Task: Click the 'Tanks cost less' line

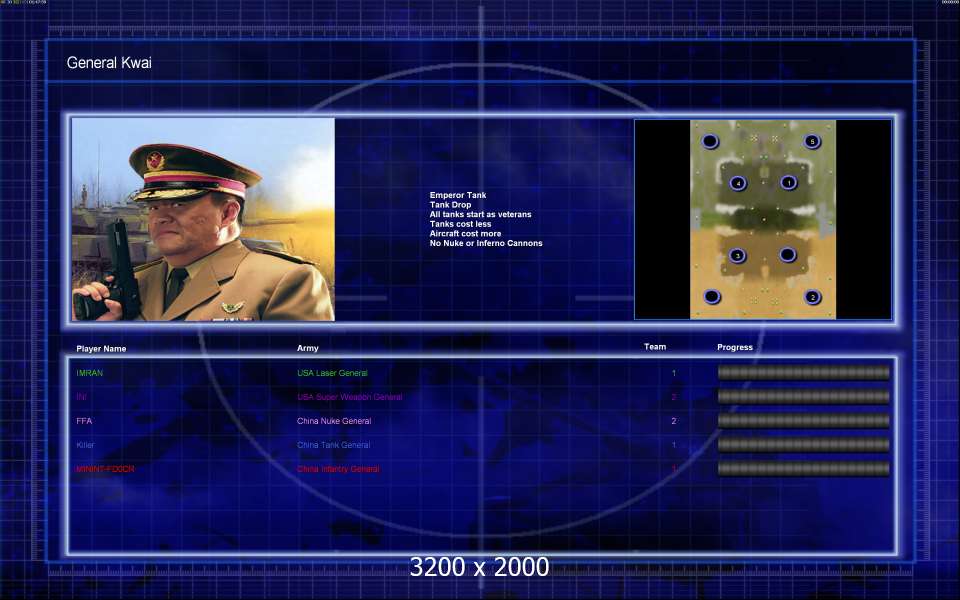Action: click(x=460, y=224)
